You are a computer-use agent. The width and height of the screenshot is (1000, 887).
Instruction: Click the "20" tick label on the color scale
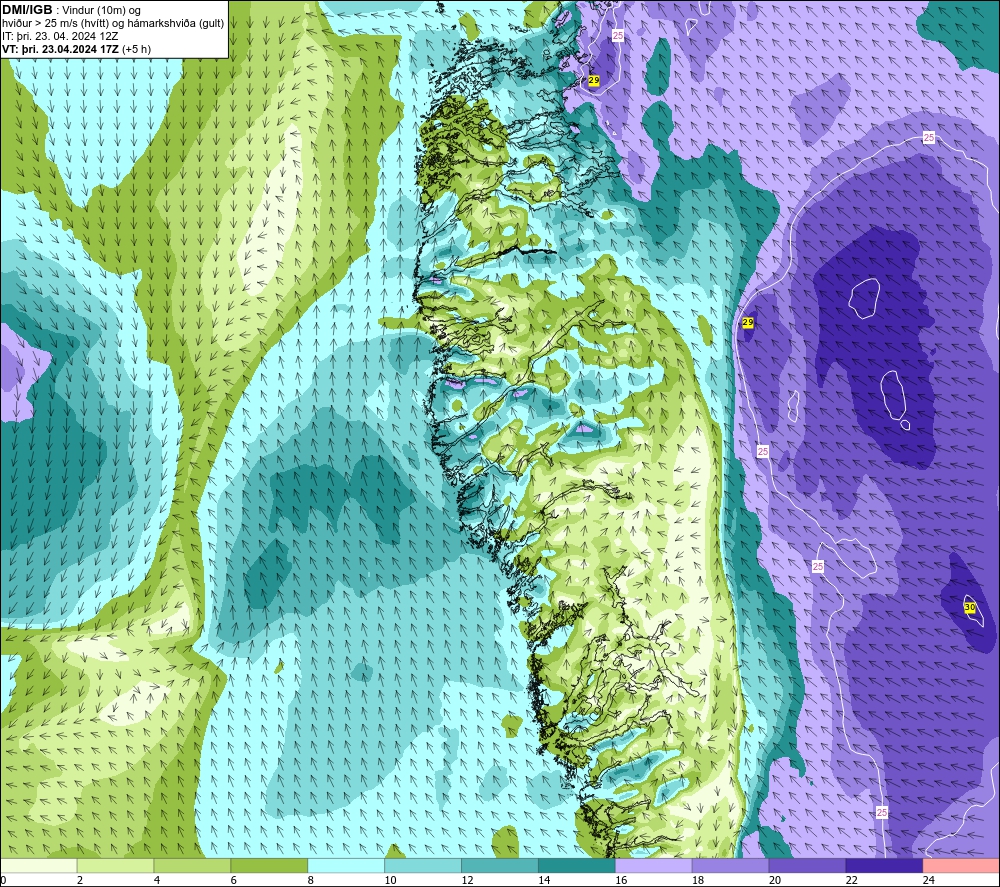tap(775, 880)
